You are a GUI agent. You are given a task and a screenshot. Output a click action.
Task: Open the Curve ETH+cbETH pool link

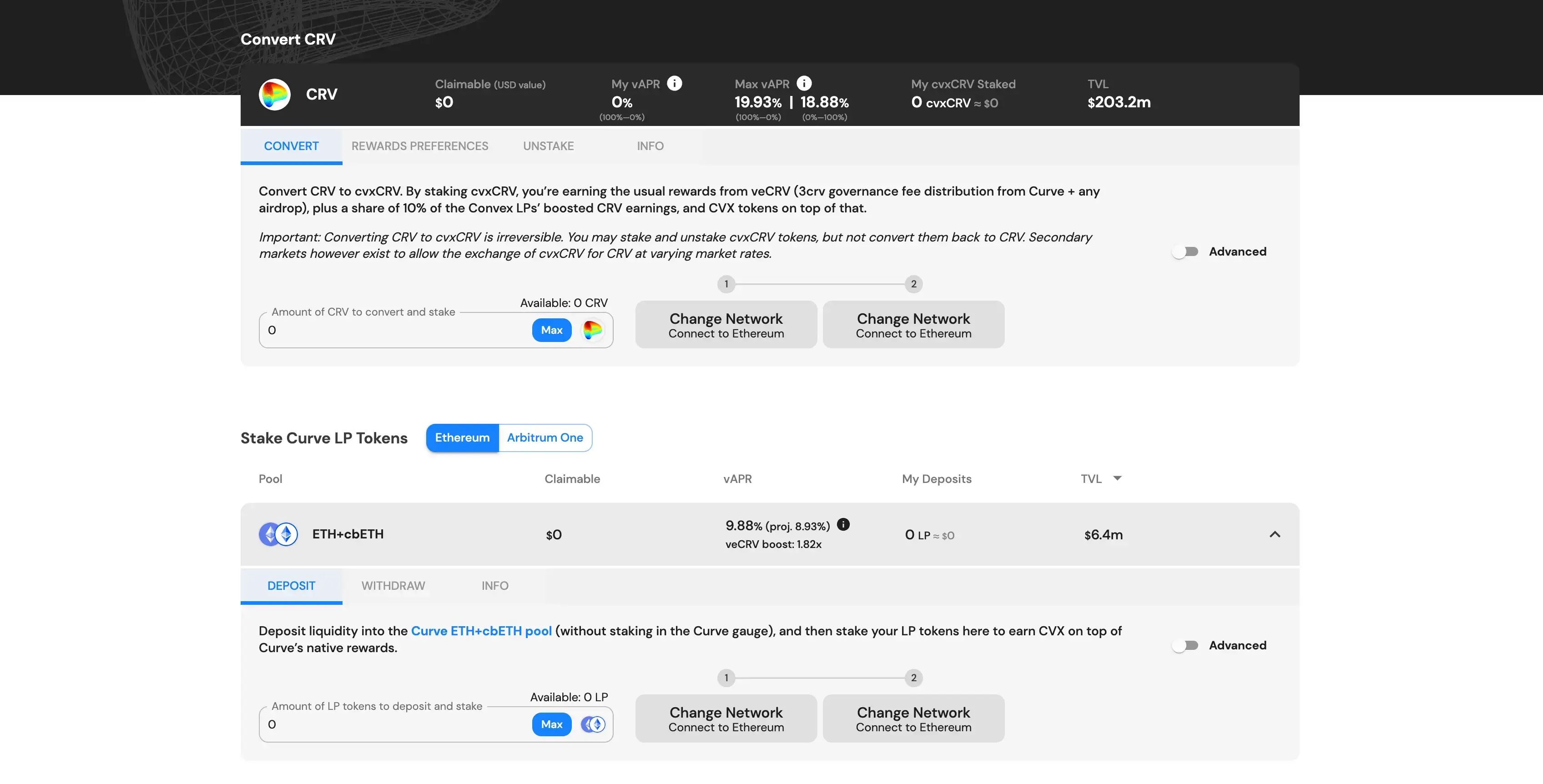coord(481,631)
